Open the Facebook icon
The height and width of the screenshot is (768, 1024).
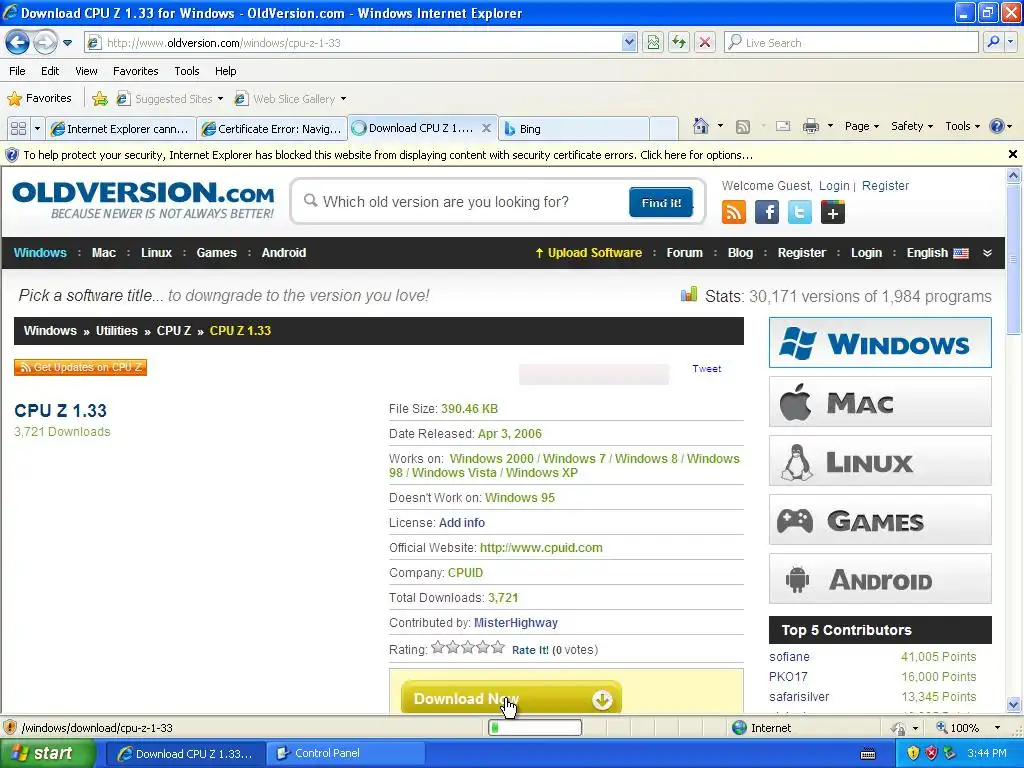coord(767,212)
